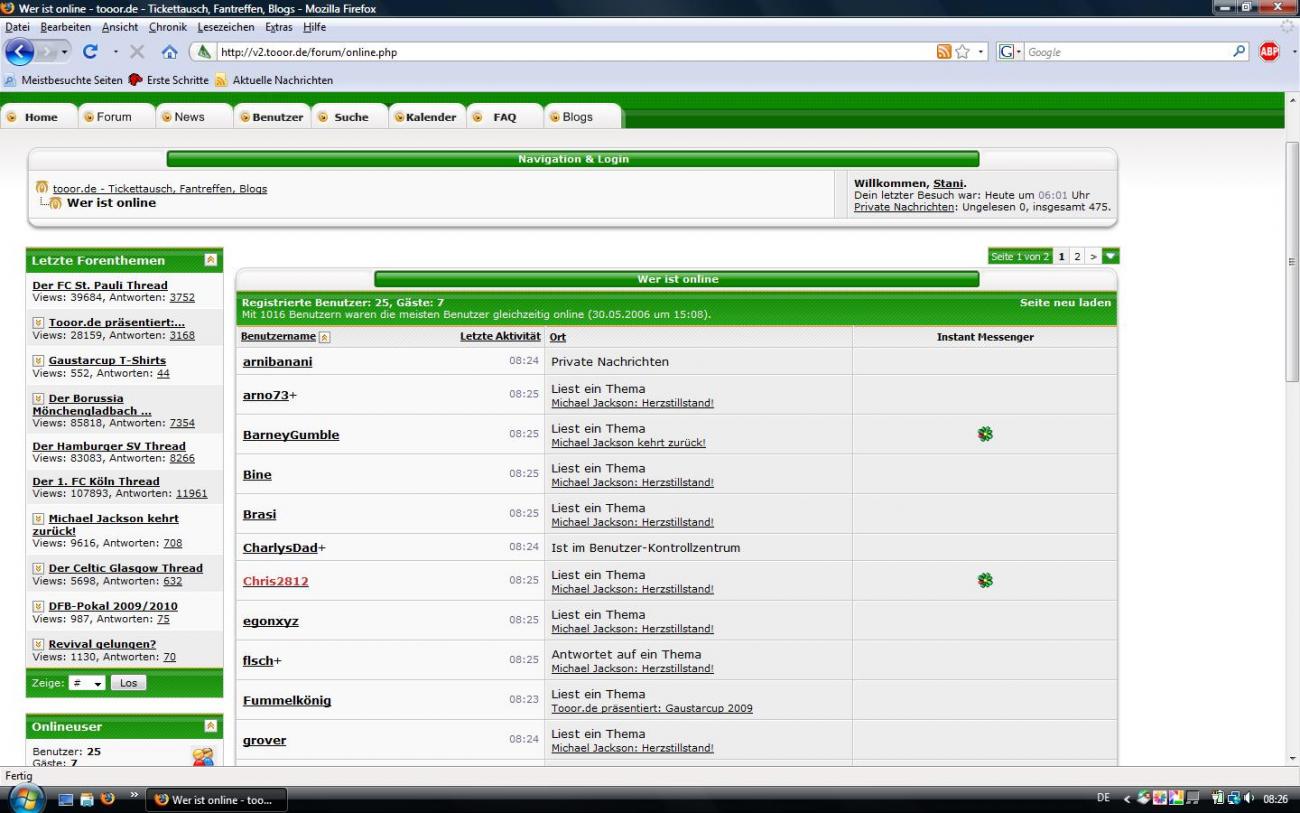1300x813 pixels.
Task: Click the browser Home icon
Action: [x=170, y=52]
